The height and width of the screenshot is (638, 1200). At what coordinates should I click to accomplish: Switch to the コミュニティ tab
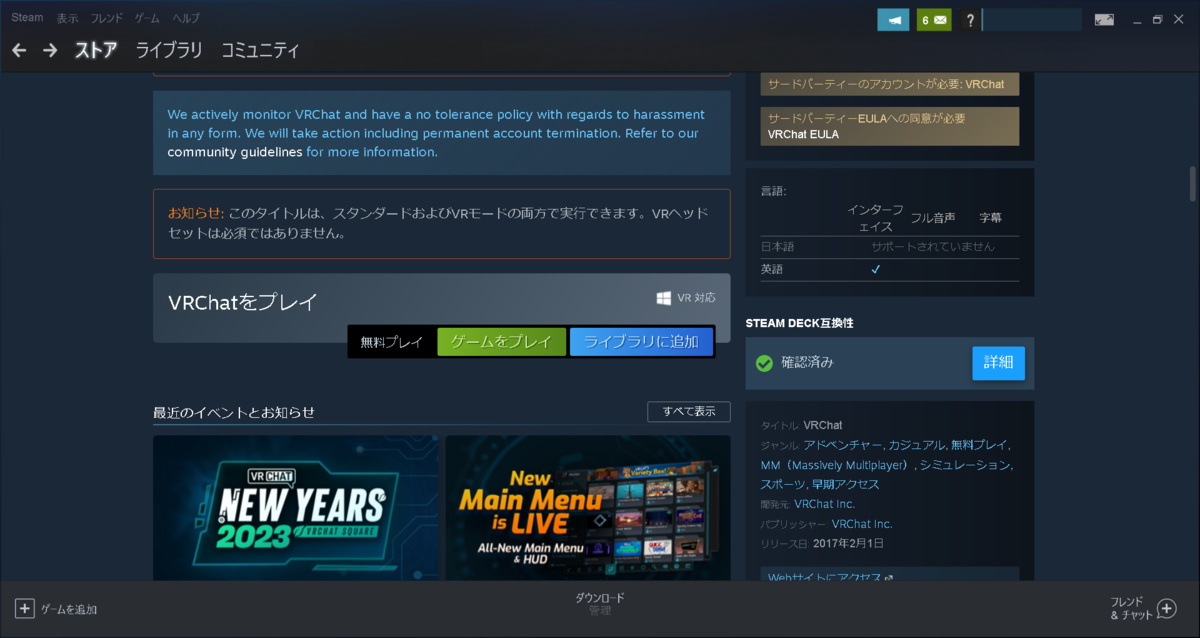click(260, 50)
